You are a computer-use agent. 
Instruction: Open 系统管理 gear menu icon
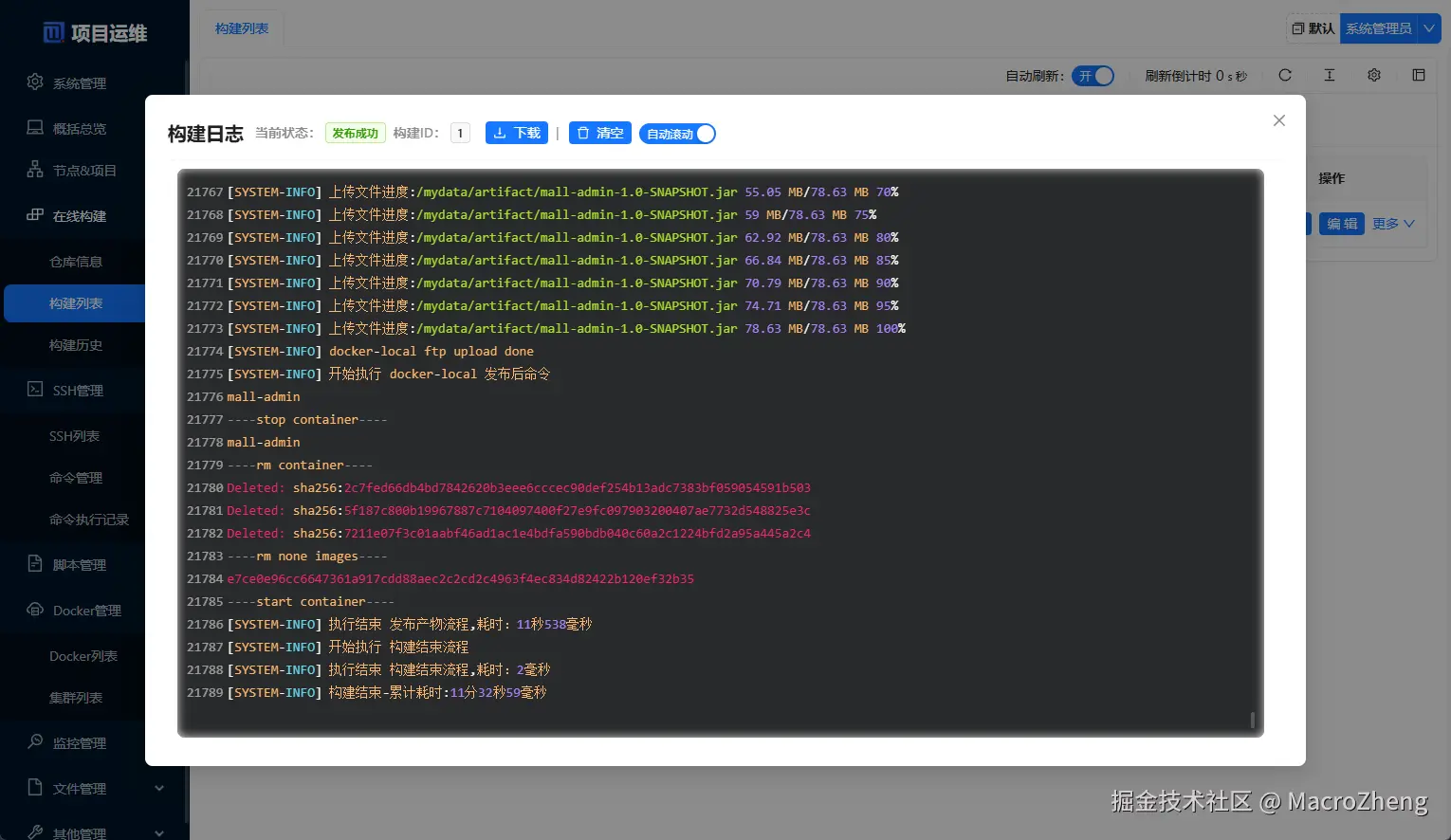(35, 82)
